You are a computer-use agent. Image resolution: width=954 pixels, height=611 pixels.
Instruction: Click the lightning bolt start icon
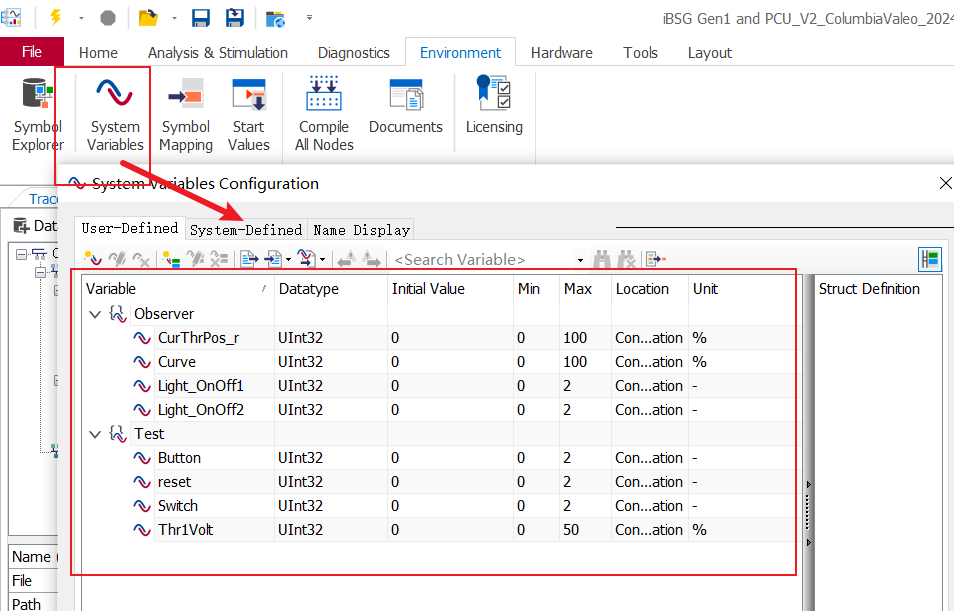pyautogui.click(x=55, y=18)
